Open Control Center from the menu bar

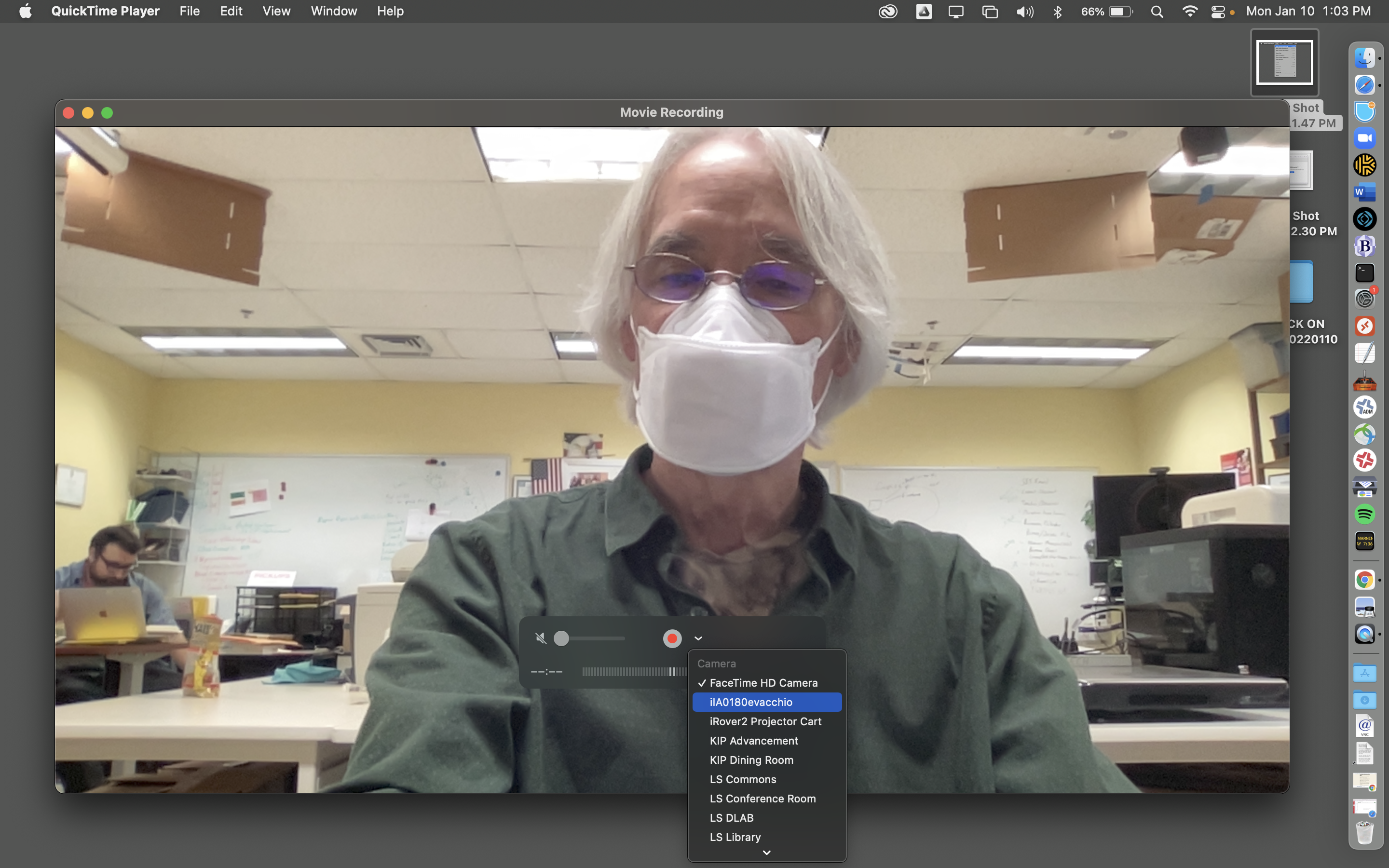1217,12
